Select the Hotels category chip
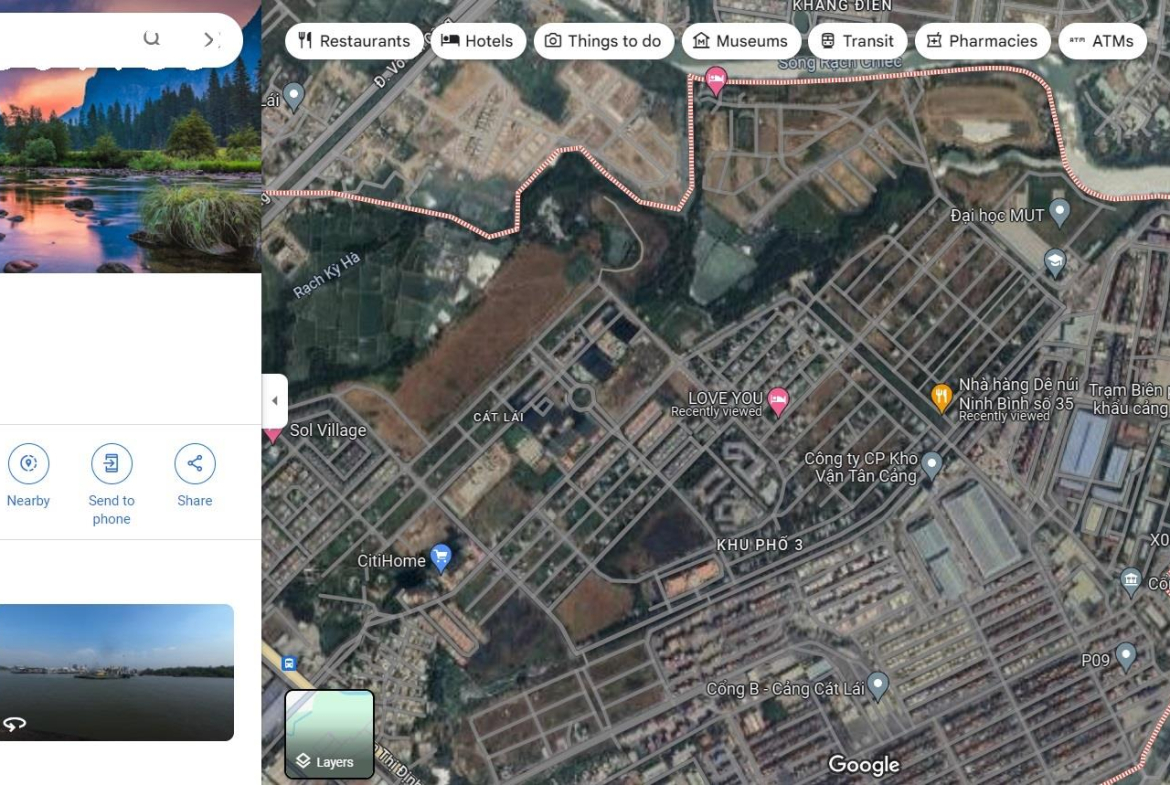The image size is (1170, 785). pos(478,41)
